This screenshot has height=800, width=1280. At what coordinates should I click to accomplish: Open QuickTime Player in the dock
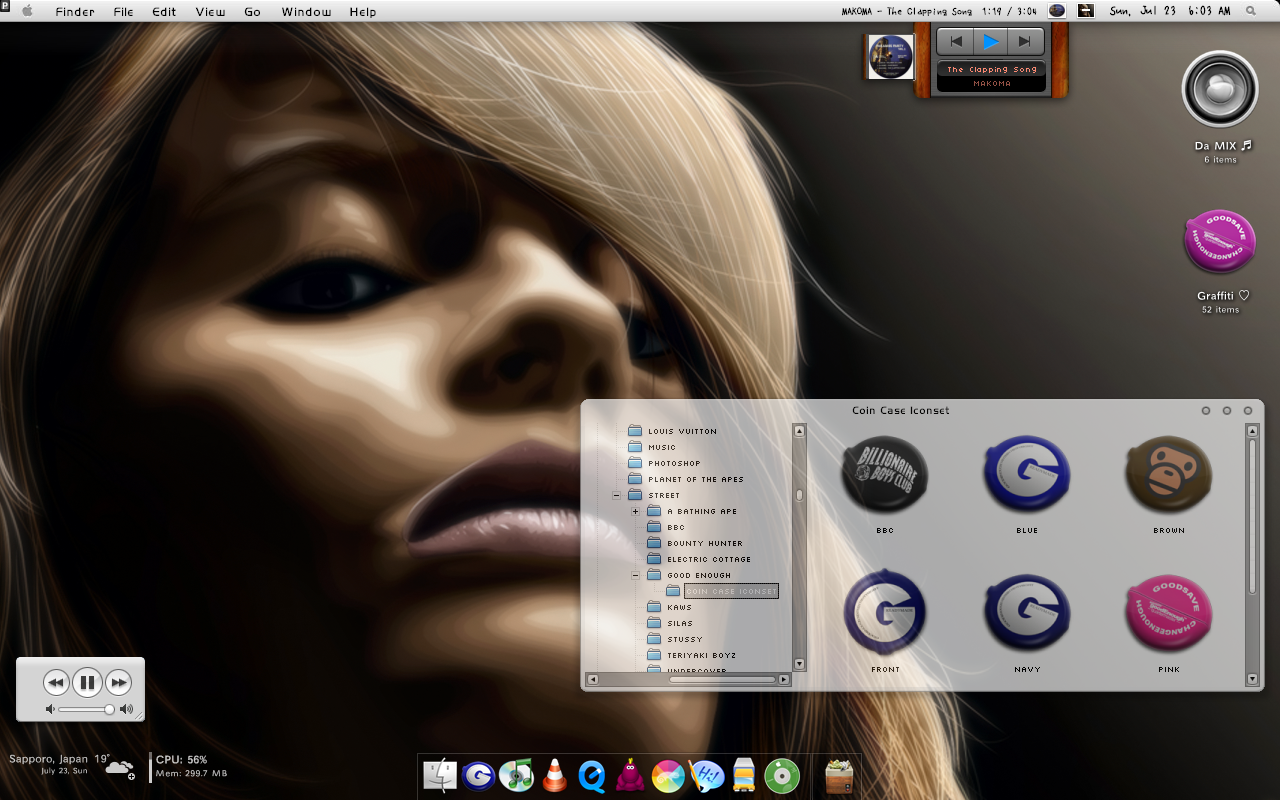592,776
